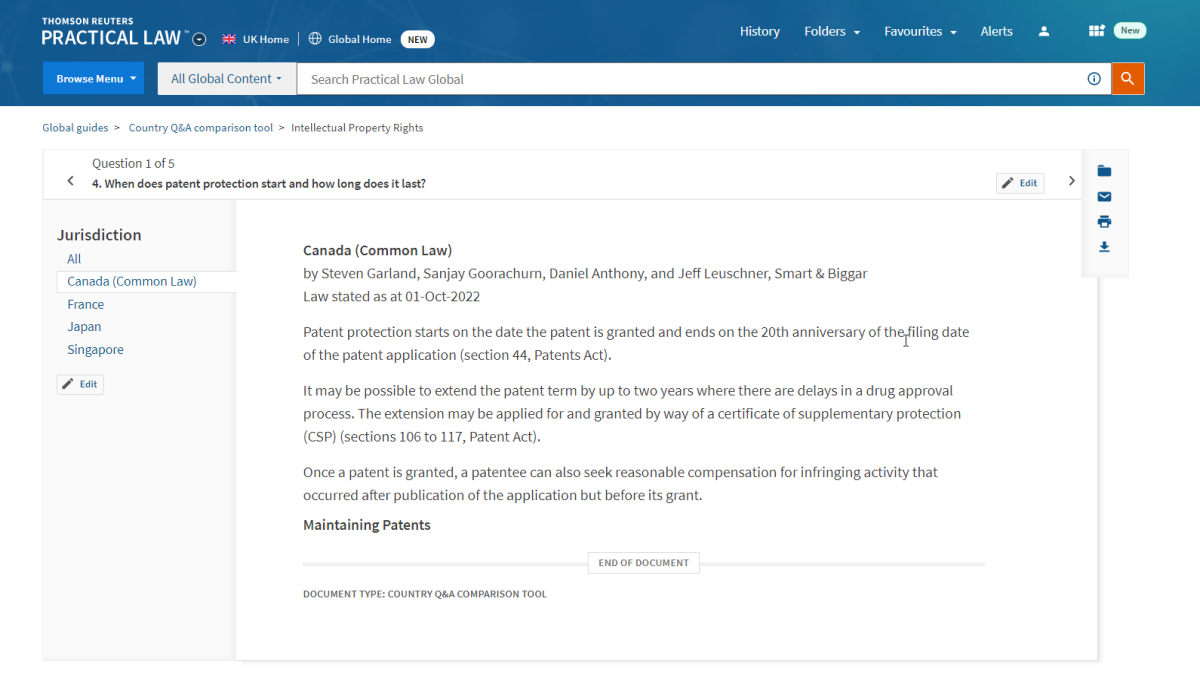Open Alerts in the top navigation
The width and height of the screenshot is (1200, 676).
pyautogui.click(x=996, y=32)
